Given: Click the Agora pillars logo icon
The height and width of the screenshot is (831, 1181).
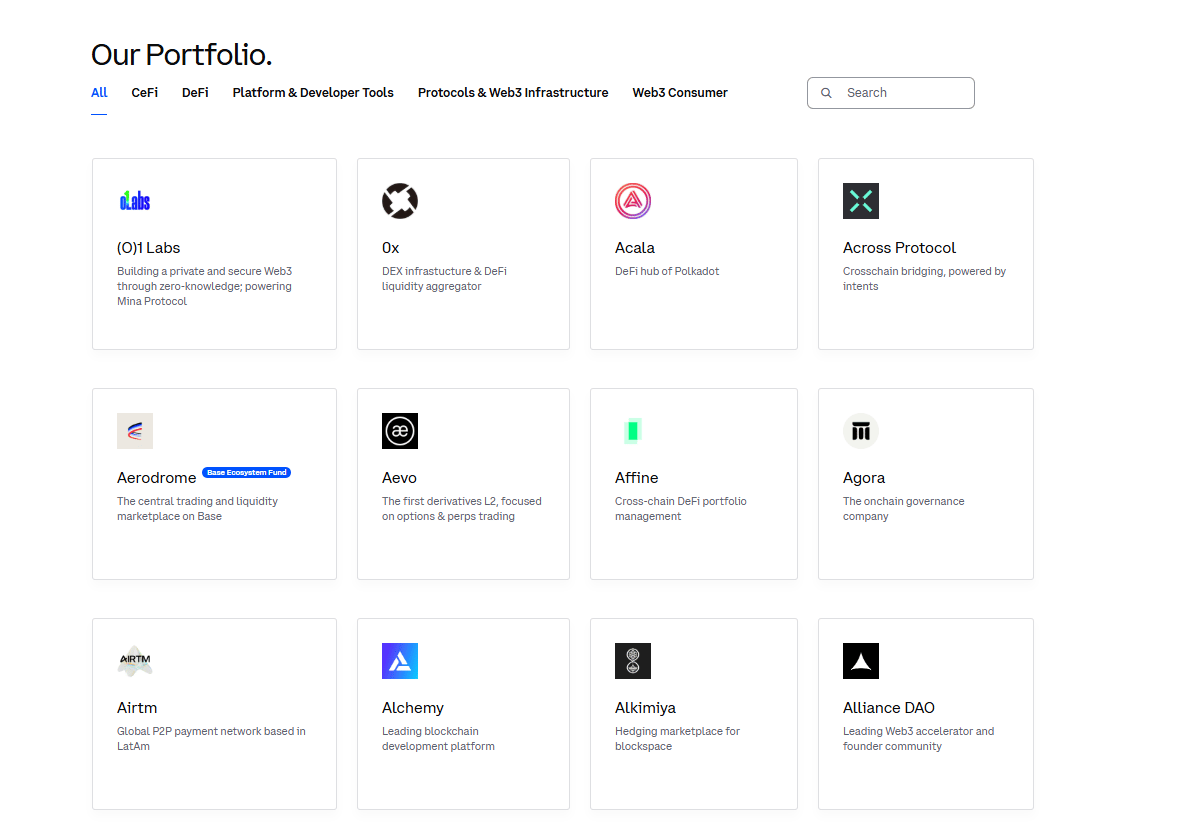Looking at the screenshot, I should click(861, 431).
